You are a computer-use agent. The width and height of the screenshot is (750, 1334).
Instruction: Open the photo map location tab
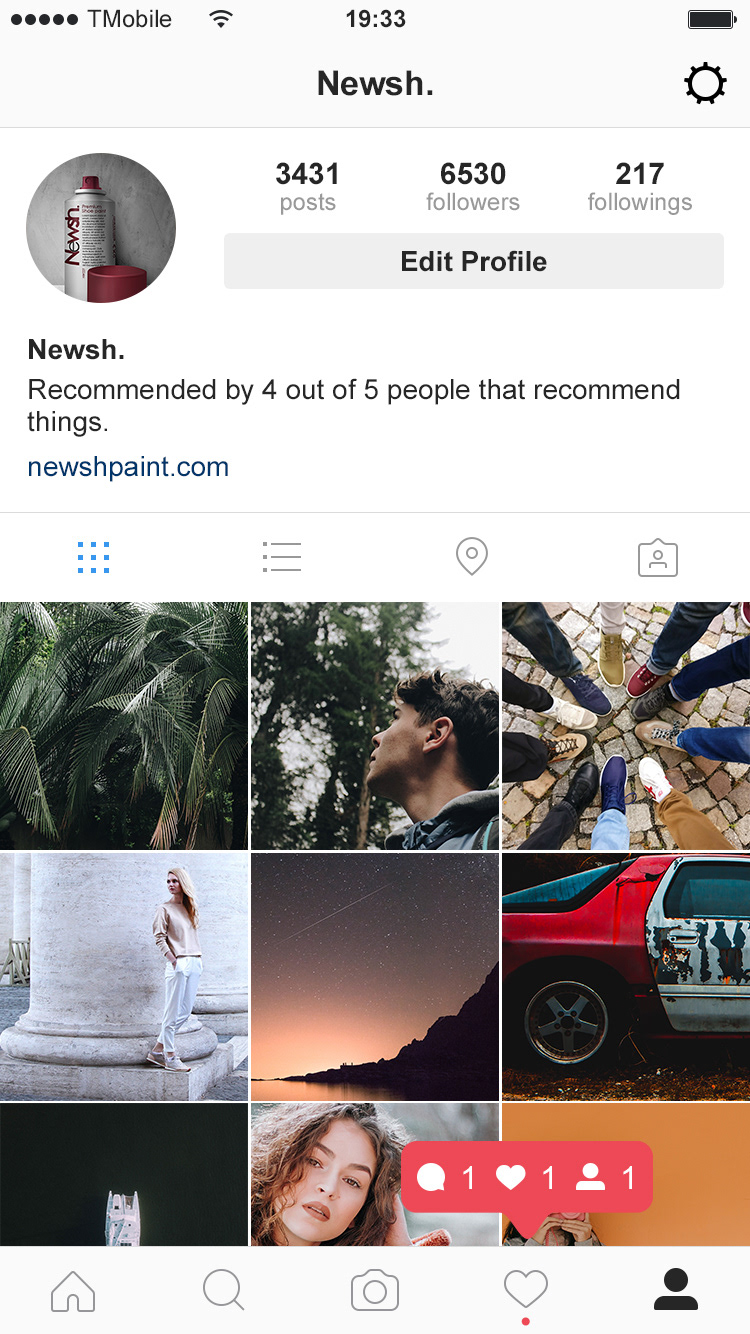(x=471, y=557)
